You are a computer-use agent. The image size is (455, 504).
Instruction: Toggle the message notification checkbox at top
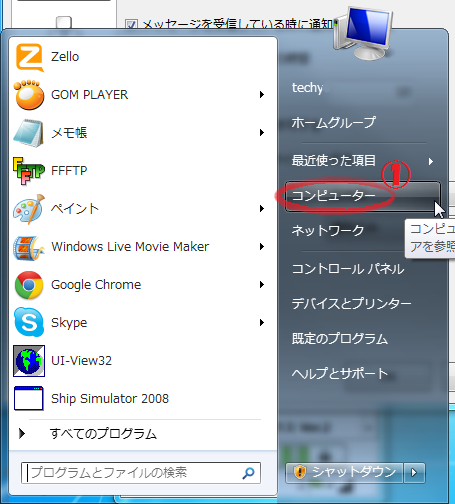click(131, 24)
